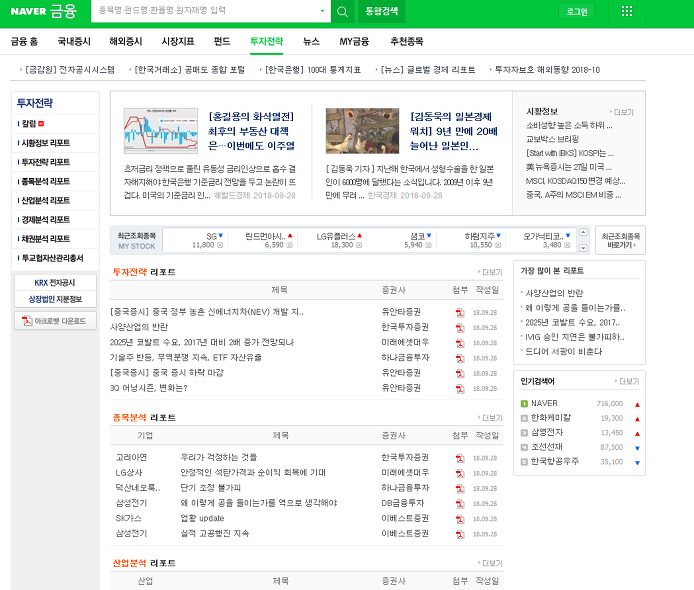
Task: Open PDF for 2025년 코발트 수요 report
Action: pos(460,343)
